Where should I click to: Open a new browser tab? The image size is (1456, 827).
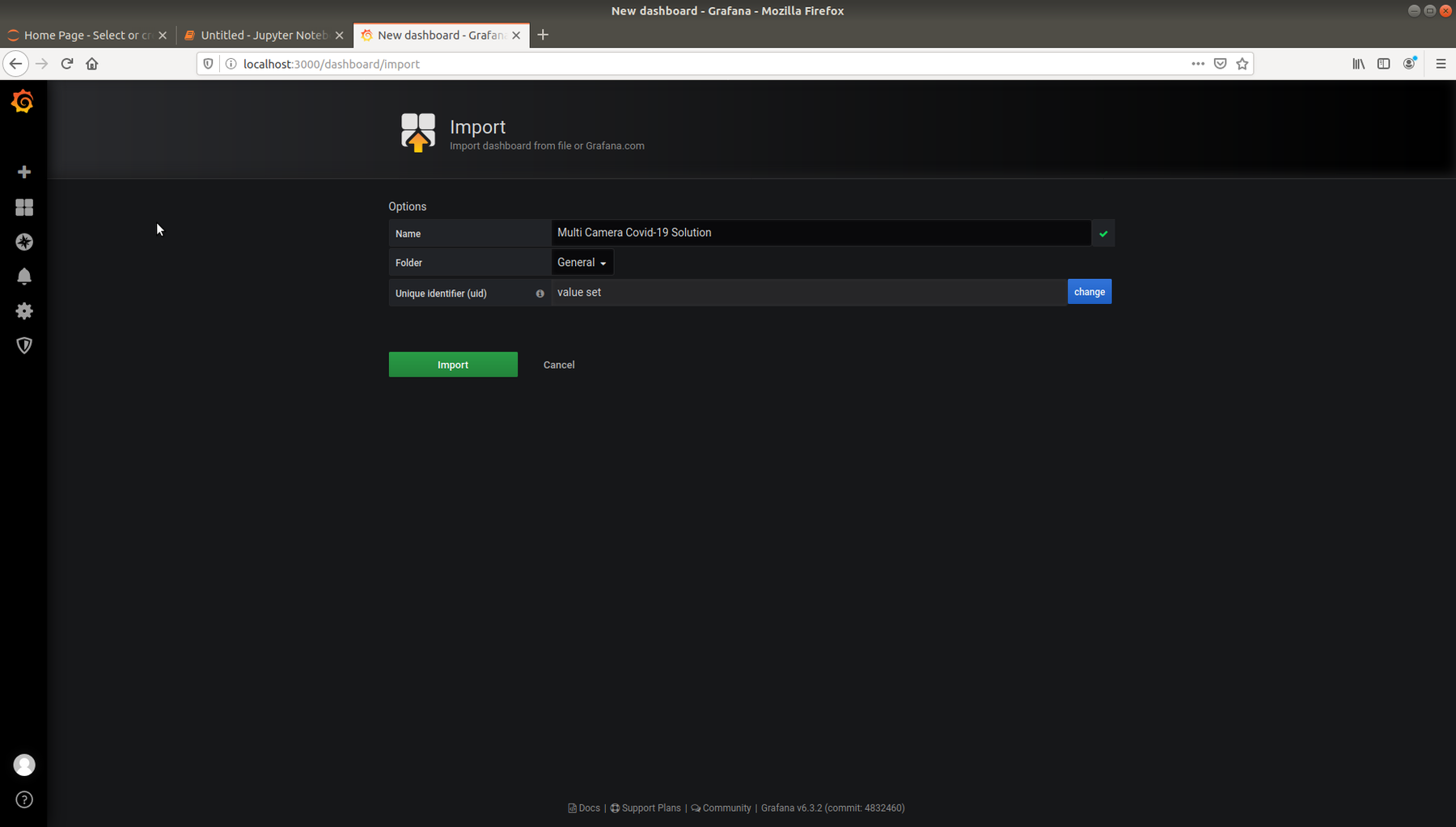click(x=543, y=35)
